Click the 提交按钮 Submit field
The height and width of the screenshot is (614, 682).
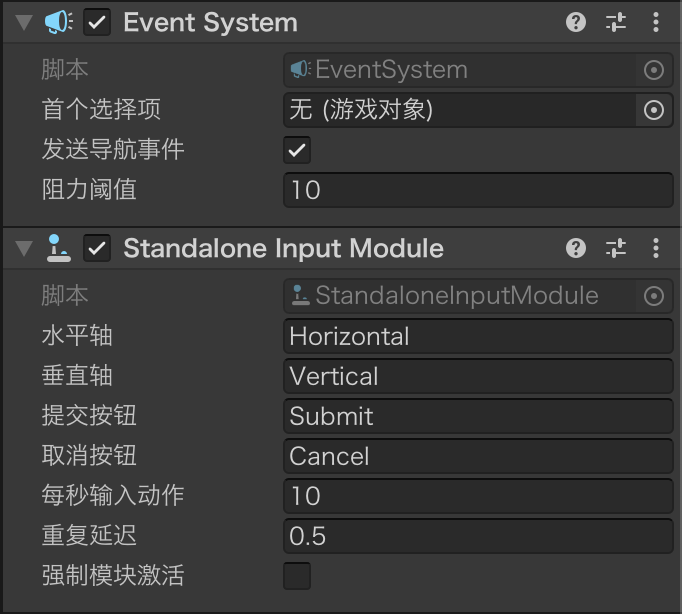point(478,416)
